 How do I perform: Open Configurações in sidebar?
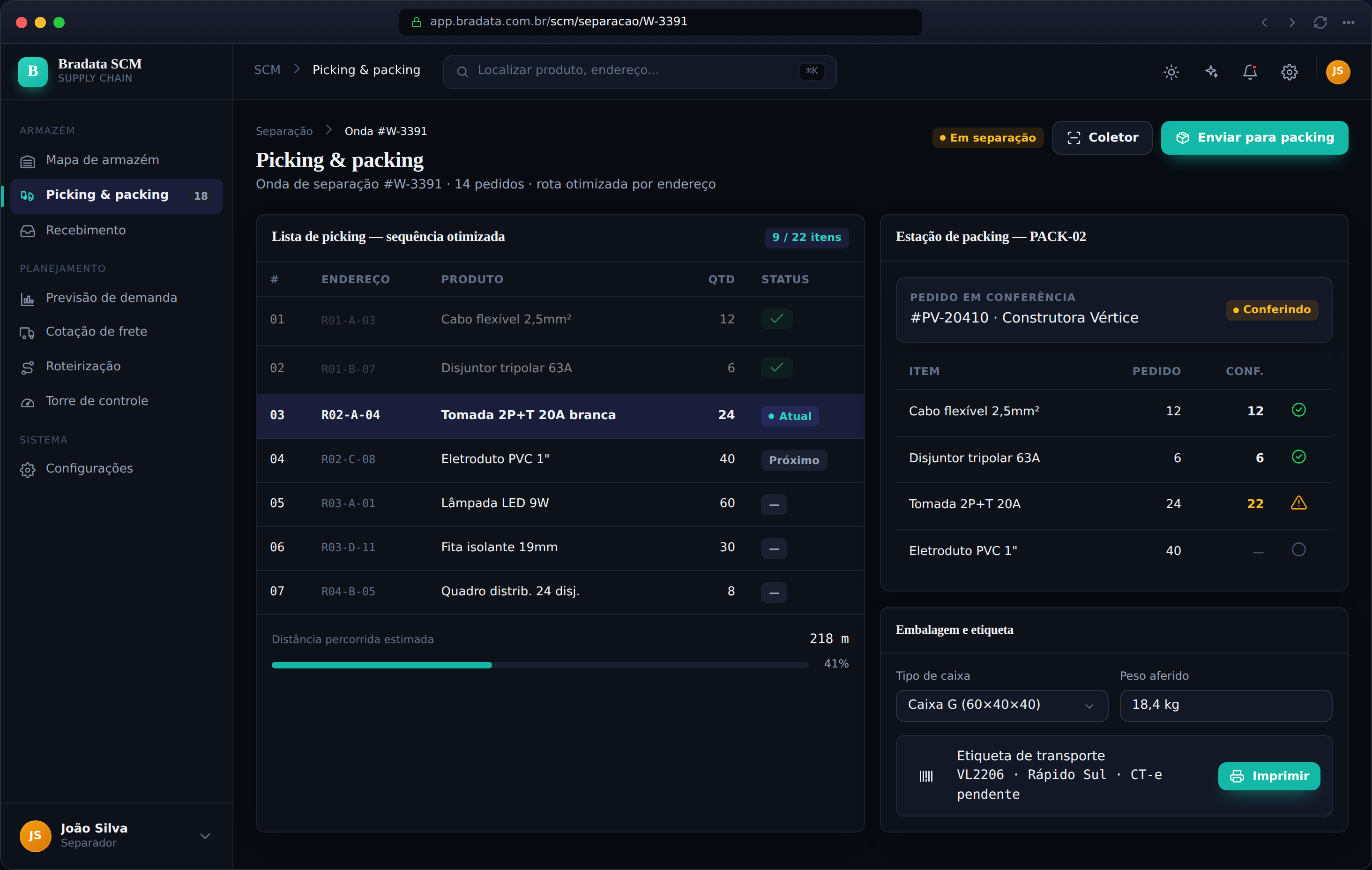pos(116,469)
